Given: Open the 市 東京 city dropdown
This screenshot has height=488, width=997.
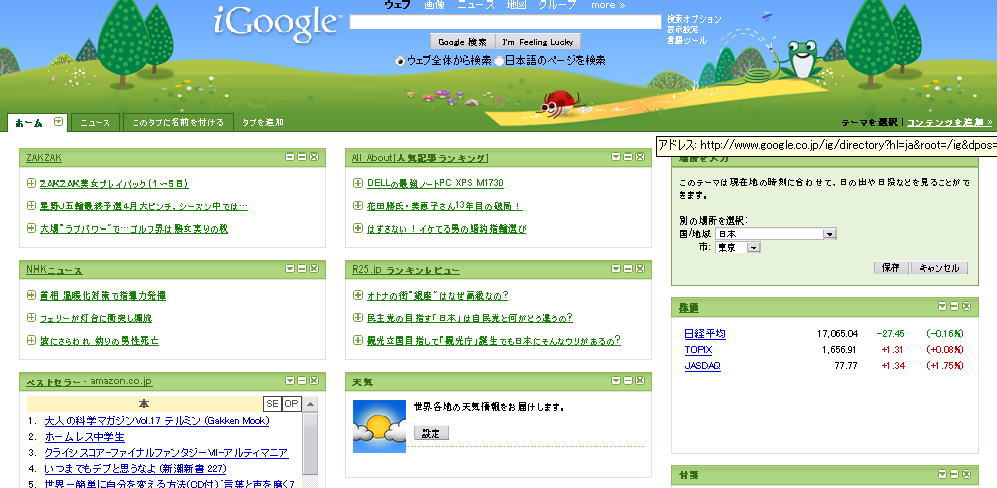Looking at the screenshot, I should pyautogui.click(x=738, y=247).
